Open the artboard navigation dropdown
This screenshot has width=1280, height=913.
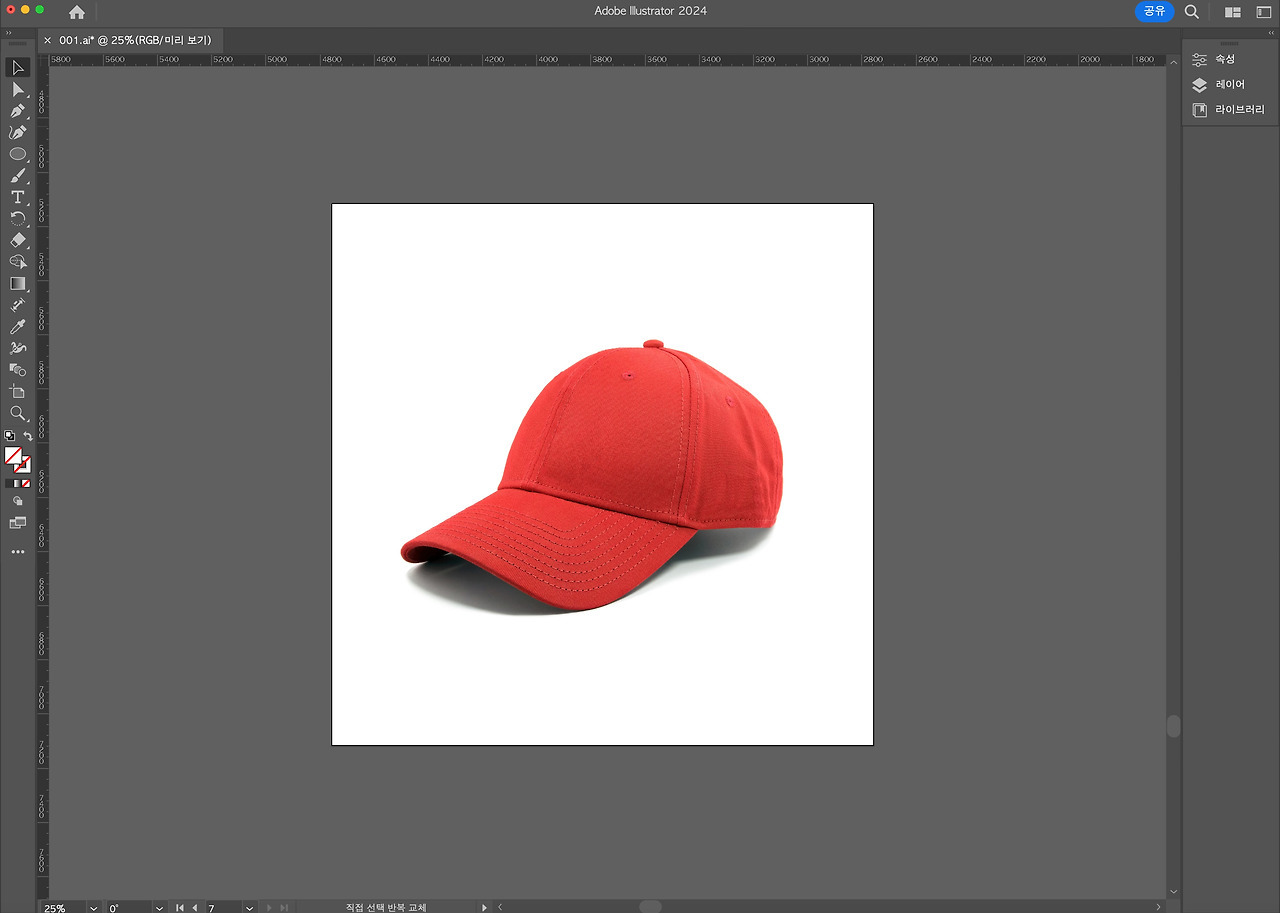tap(249, 907)
